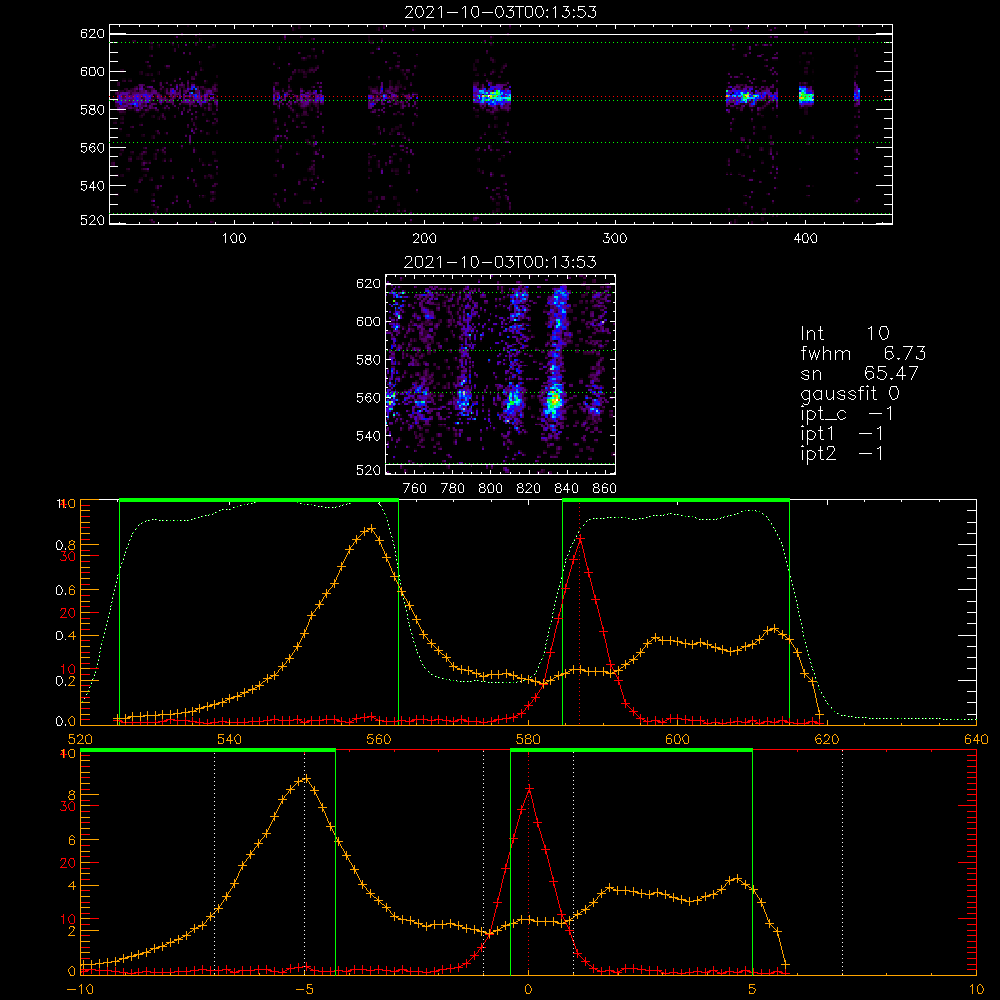
Task: Select the 'Int 10' readout text
Action: pos(845,333)
